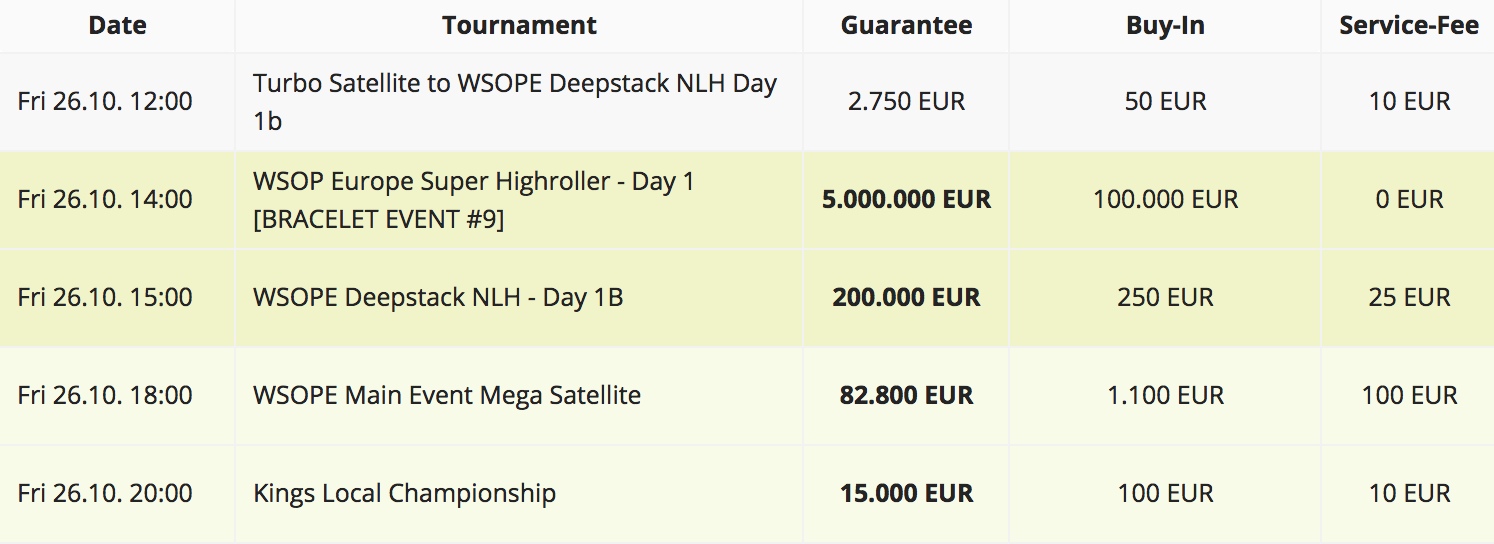The image size is (1494, 544).
Task: Select WSOPE Deepstack NLH - Day 1B
Action: point(438,298)
